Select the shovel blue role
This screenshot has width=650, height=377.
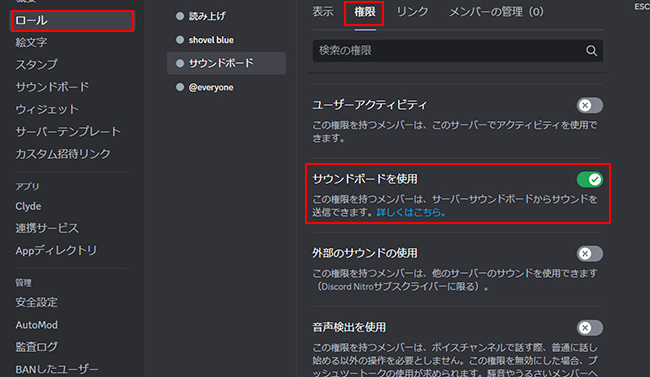226,40
